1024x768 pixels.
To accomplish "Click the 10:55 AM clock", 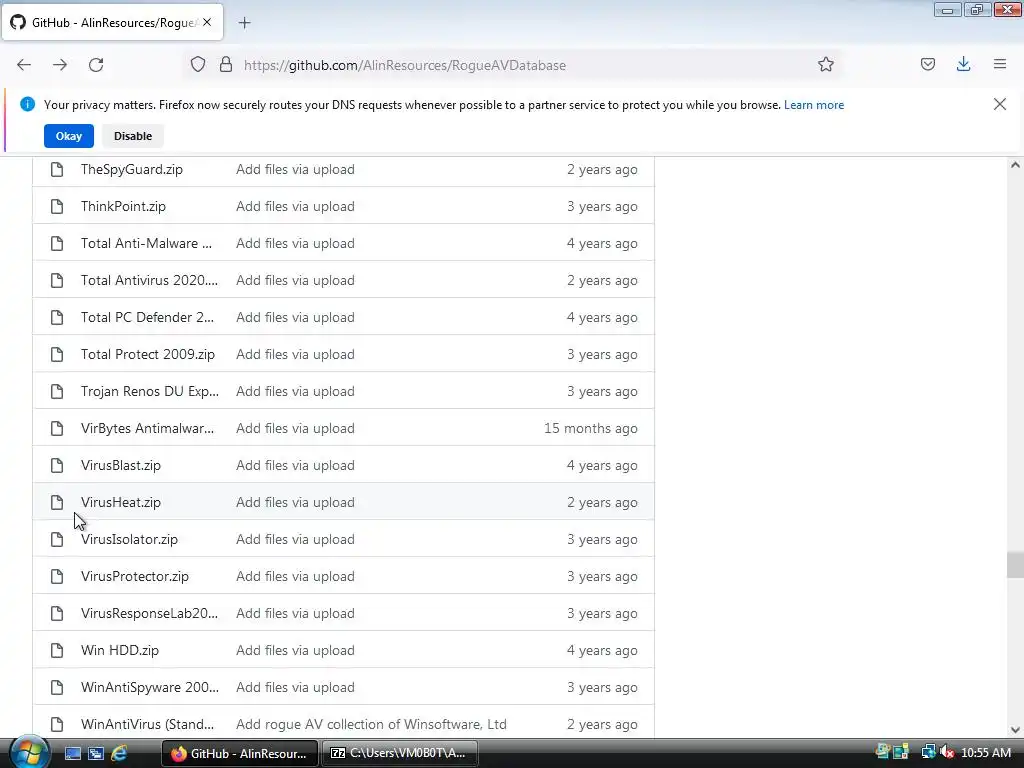I will 986,753.
